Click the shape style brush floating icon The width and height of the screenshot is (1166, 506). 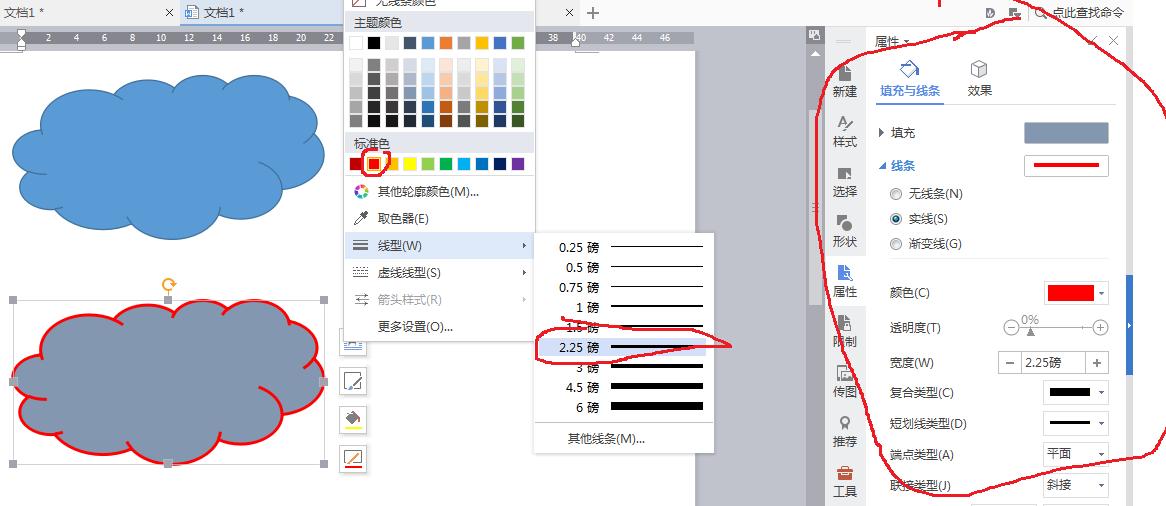coord(353,382)
